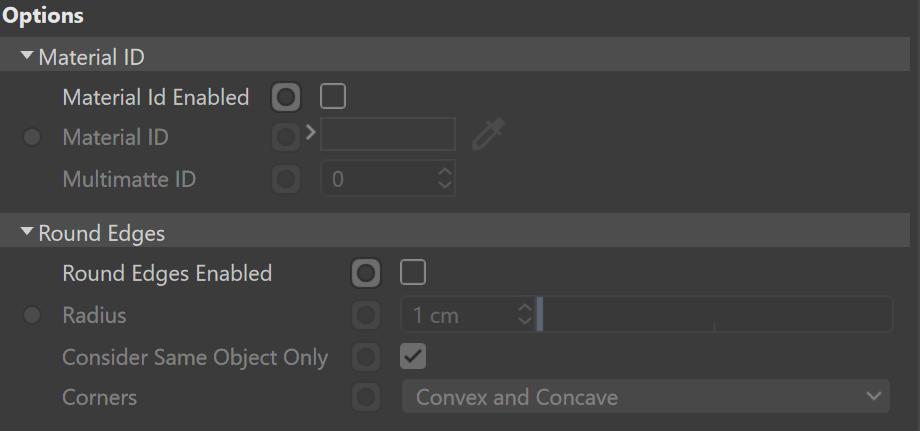
Task: Click animation dot left of Radius label
Action: click(32, 315)
